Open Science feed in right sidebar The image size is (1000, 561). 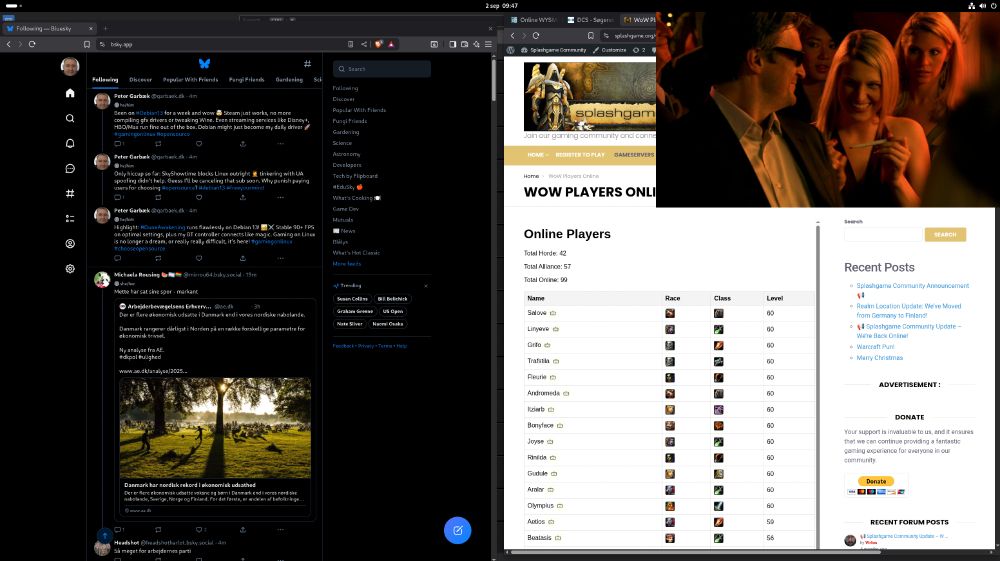[x=342, y=143]
